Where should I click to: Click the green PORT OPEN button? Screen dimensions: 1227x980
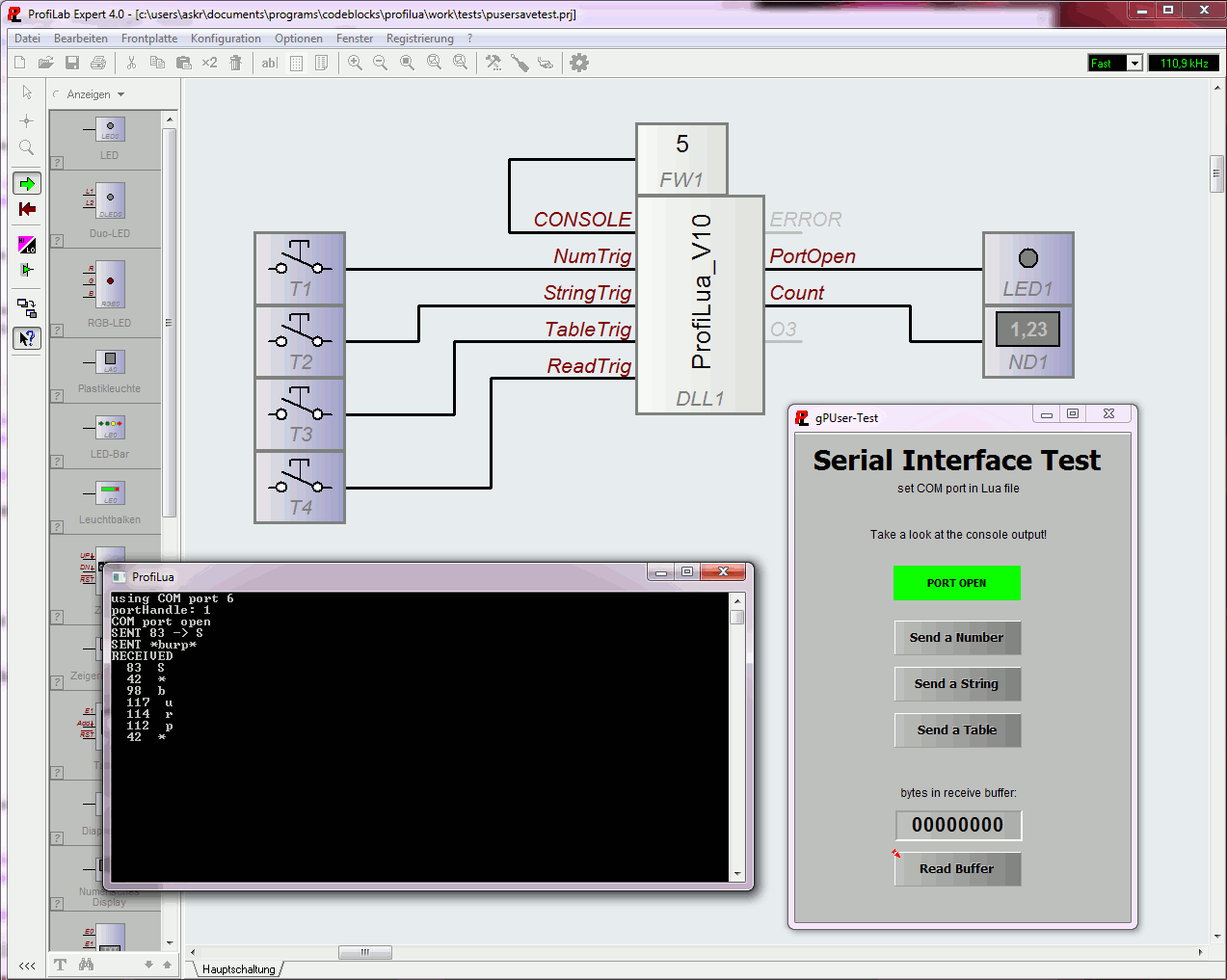(x=957, y=583)
